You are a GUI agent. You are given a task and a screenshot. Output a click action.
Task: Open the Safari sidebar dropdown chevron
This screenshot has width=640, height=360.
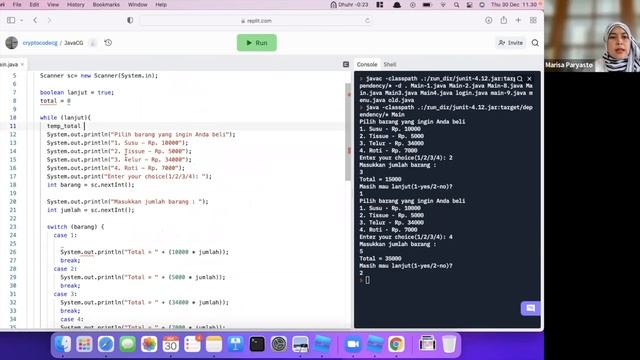click(22, 20)
